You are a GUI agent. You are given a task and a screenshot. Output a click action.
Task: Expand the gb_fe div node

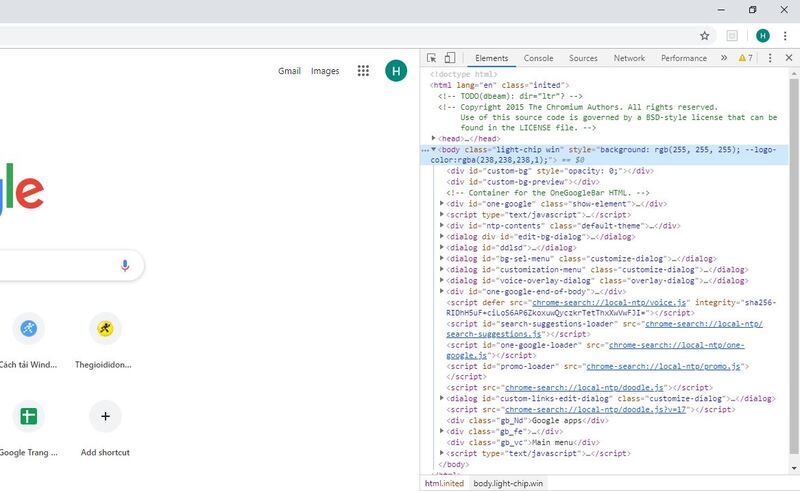point(442,431)
